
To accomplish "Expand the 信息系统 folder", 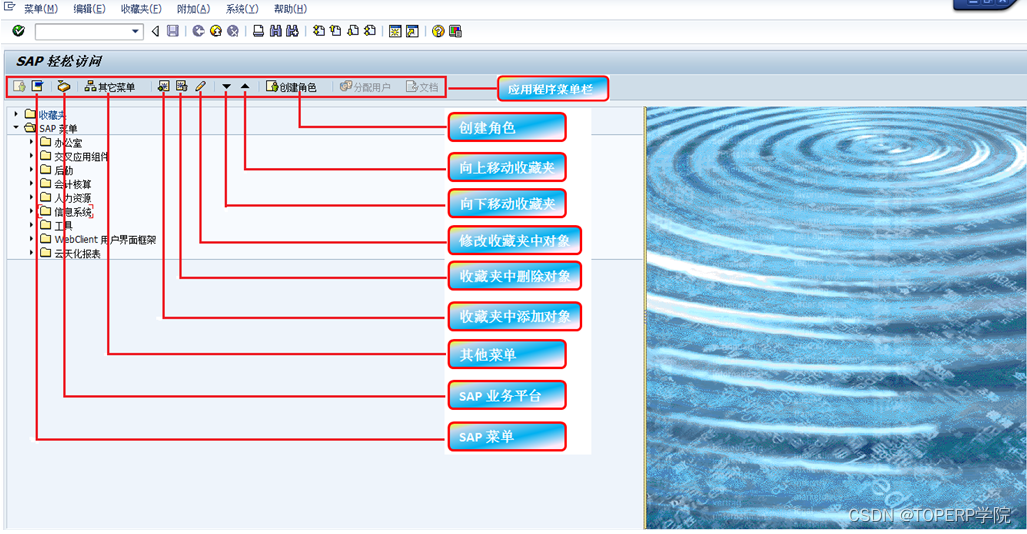I will coord(31,211).
